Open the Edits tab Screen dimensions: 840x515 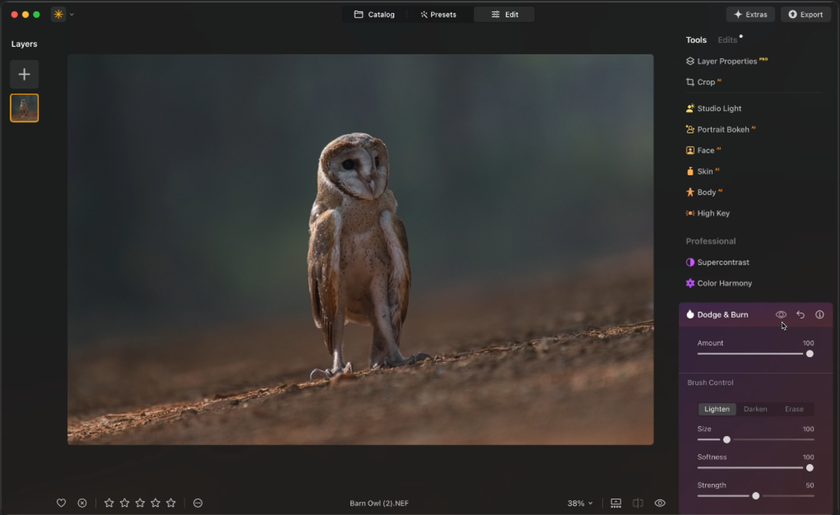click(727, 40)
